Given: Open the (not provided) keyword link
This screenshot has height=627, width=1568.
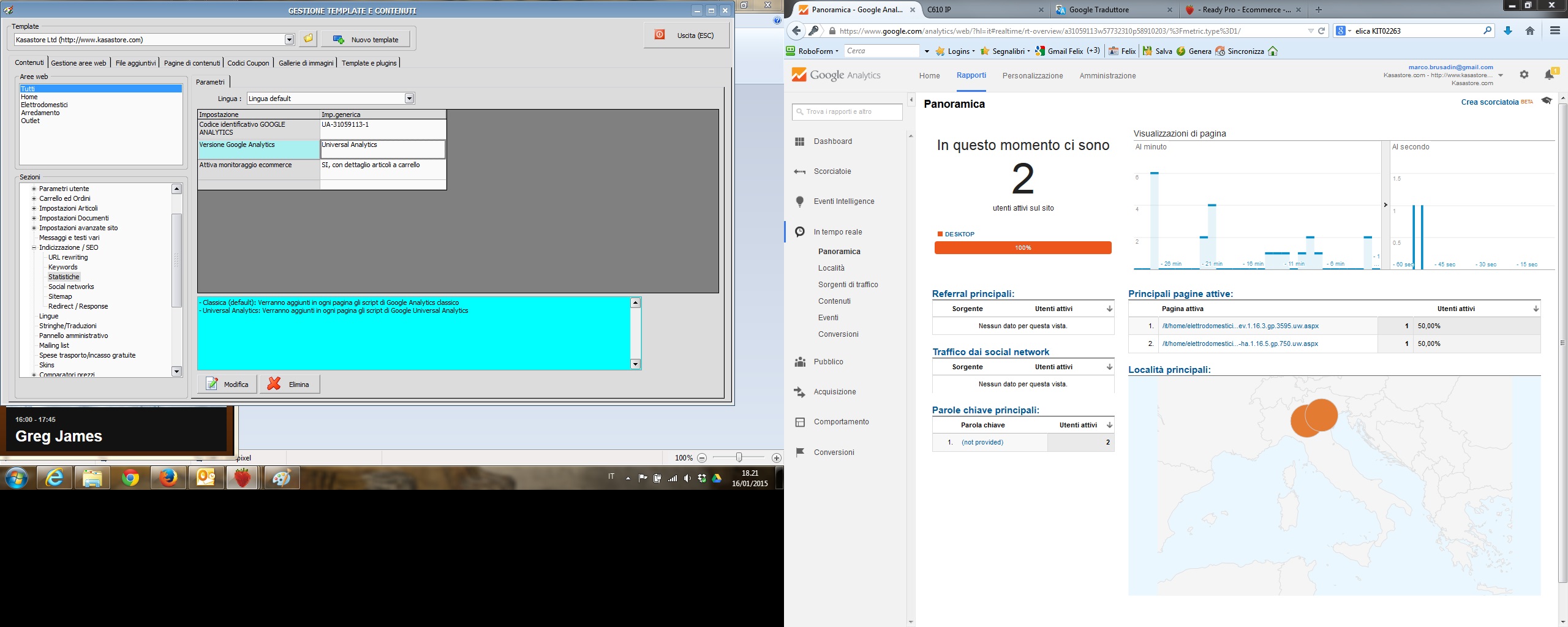Looking at the screenshot, I should point(982,442).
